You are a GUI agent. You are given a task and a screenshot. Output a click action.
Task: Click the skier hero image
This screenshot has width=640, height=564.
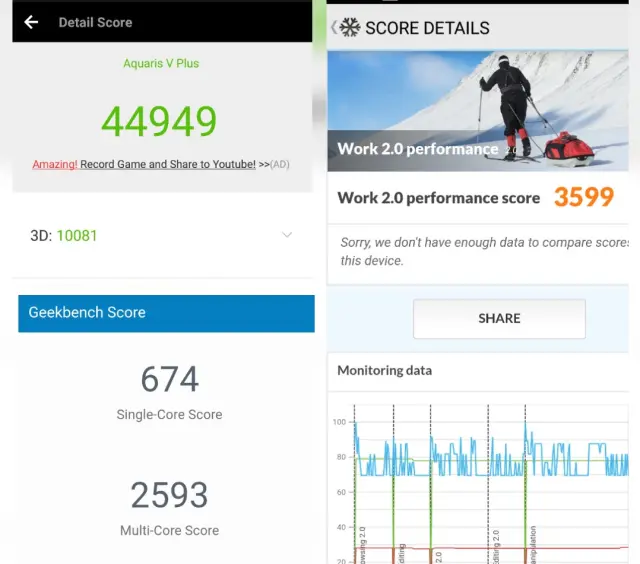click(x=480, y=100)
